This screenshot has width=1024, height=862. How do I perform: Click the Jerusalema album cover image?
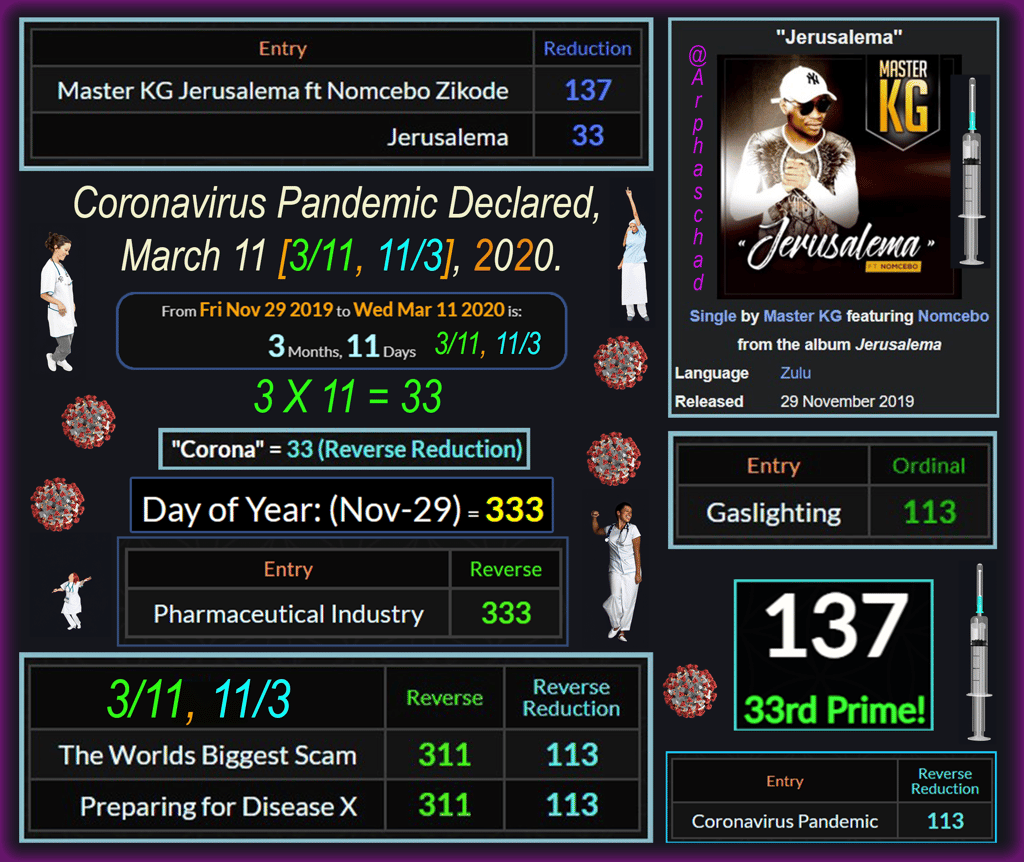tap(839, 176)
